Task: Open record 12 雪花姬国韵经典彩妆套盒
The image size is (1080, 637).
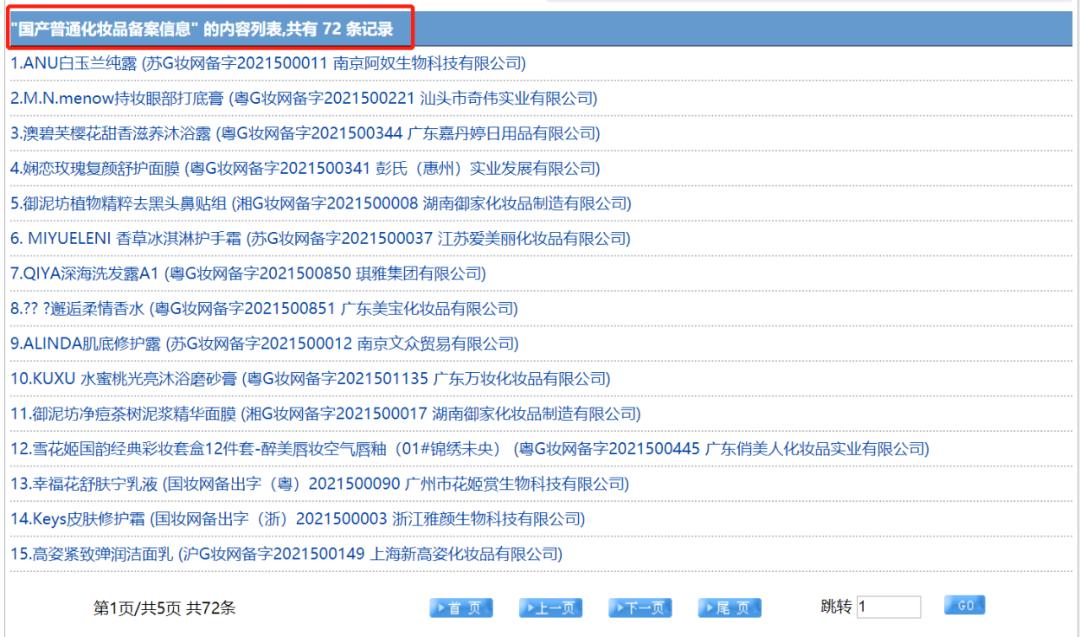Action: (x=470, y=449)
